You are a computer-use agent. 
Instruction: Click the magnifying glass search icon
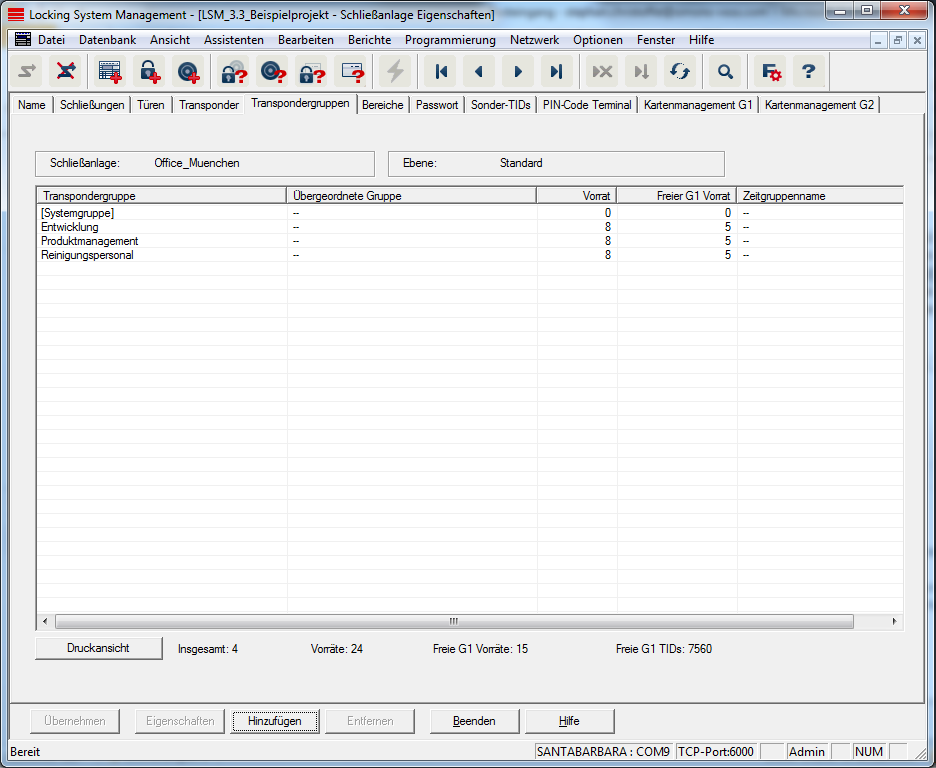click(x=726, y=72)
